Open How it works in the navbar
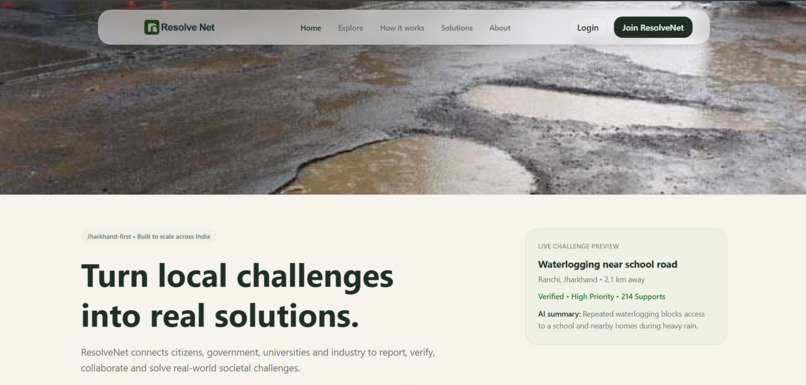Image resolution: width=806 pixels, height=385 pixels. coord(402,28)
